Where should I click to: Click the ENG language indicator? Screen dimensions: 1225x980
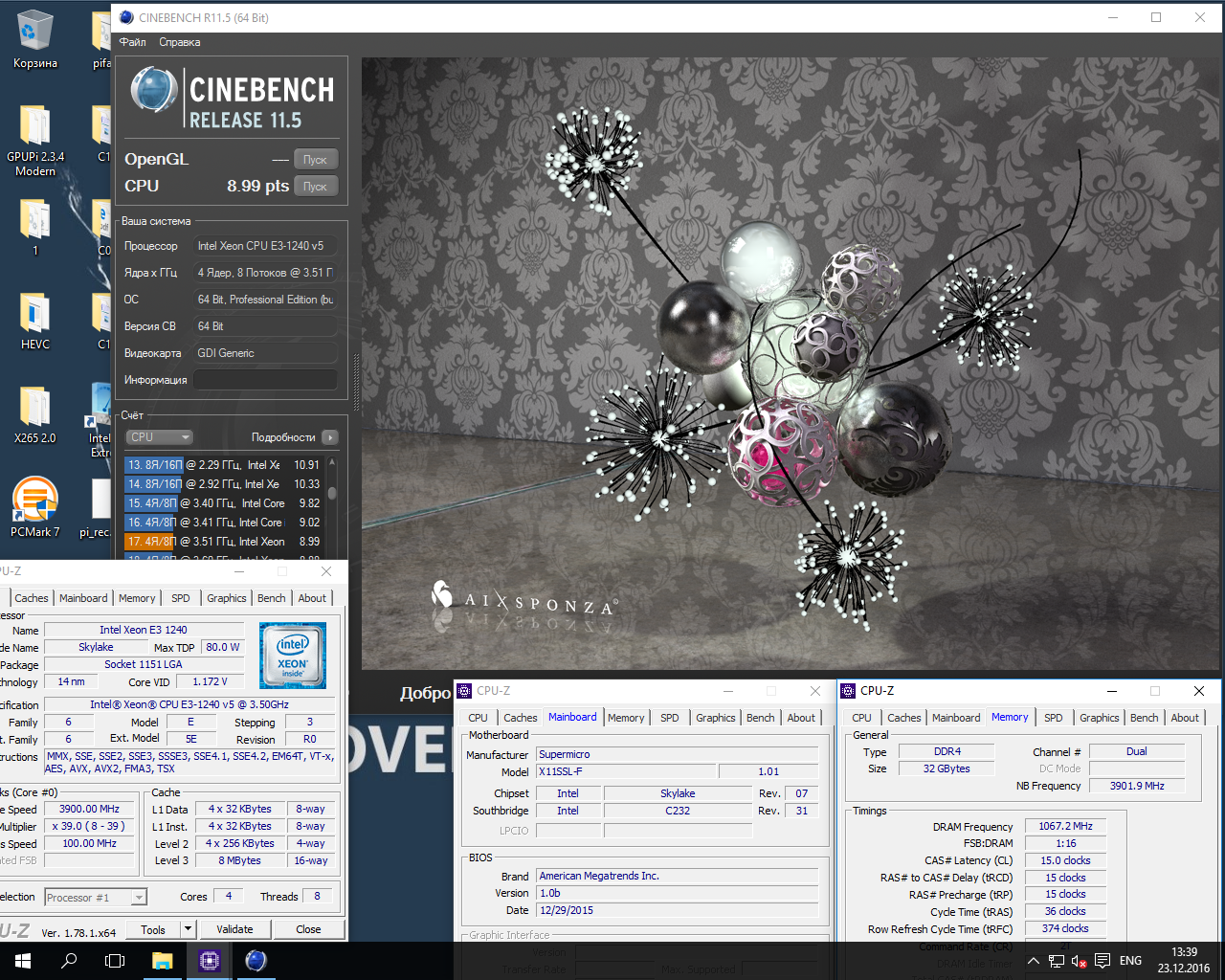(x=1130, y=961)
